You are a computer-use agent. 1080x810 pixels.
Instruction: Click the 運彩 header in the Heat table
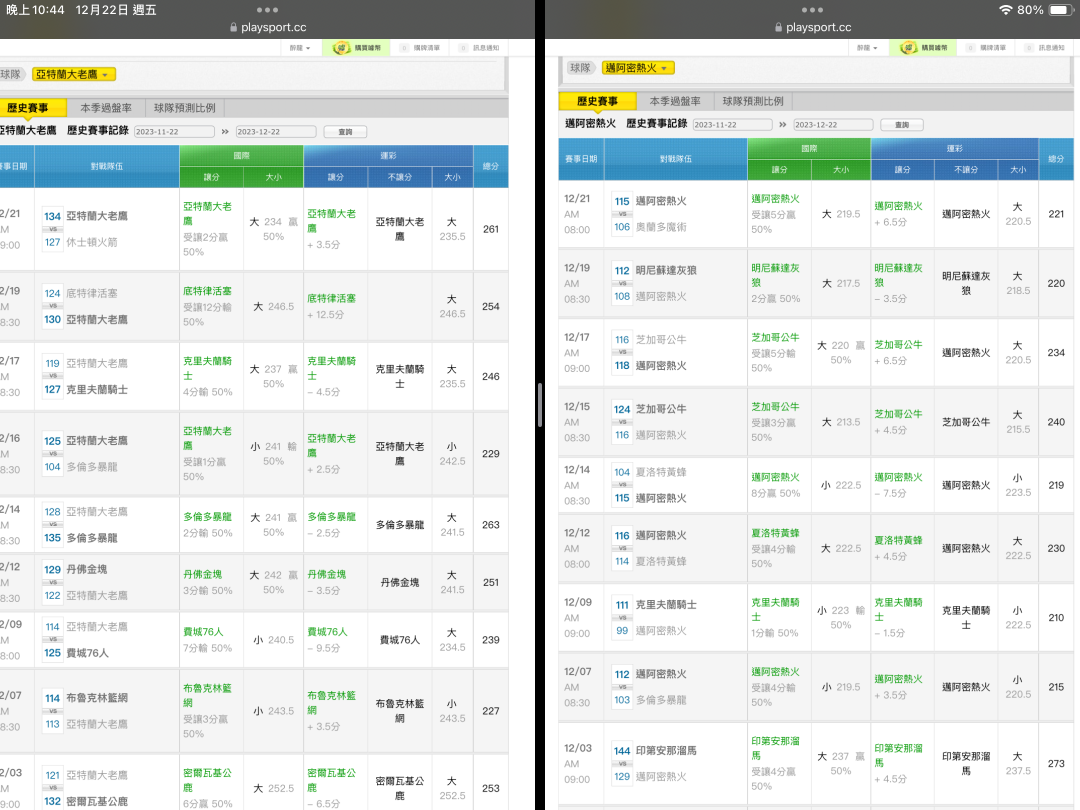click(955, 149)
